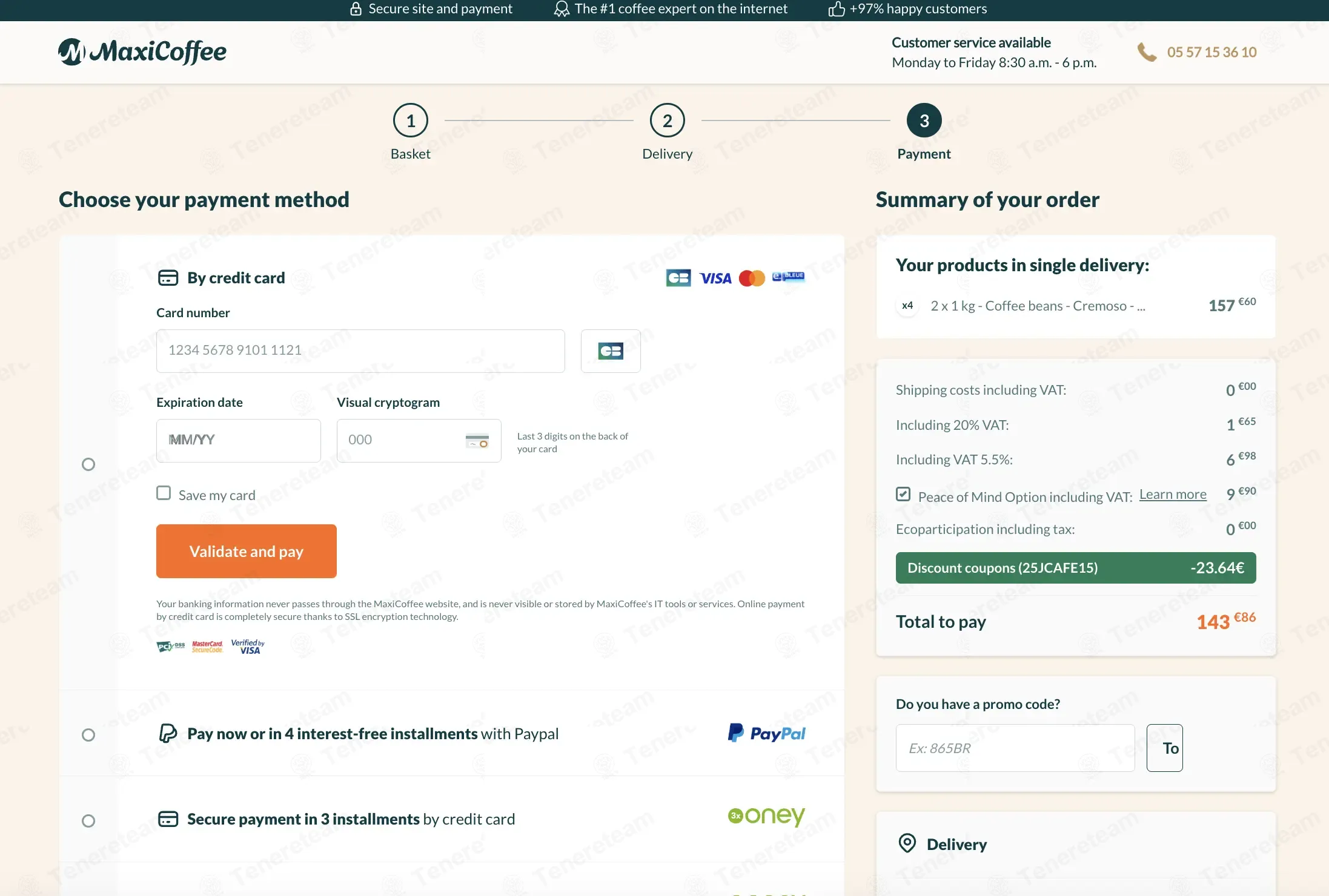1329x896 pixels.
Task: Click the PayPal logo
Action: (x=766, y=733)
